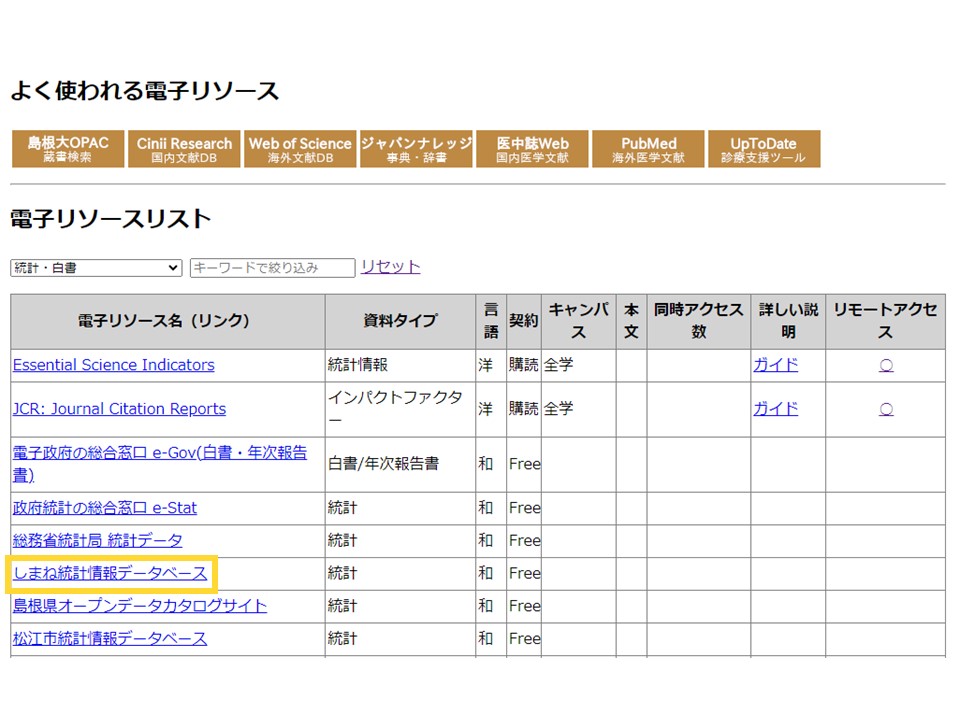This screenshot has height=720, width=960.
Task: Click remote access circle for JCR row
Action: (x=886, y=410)
